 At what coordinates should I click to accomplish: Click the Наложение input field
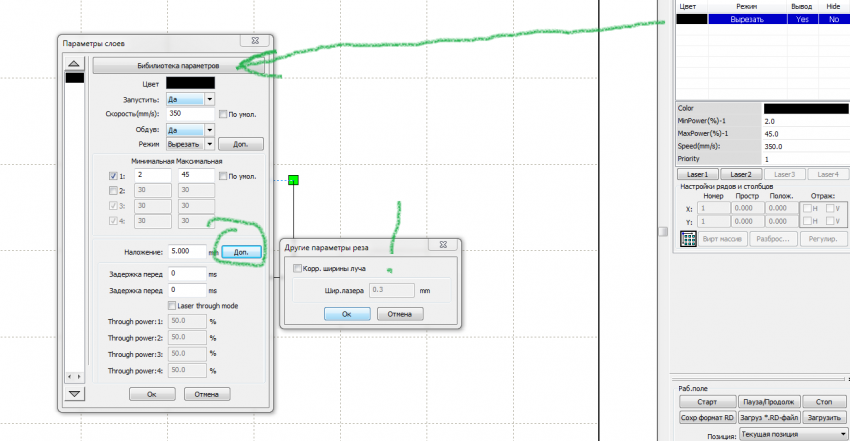coord(186,251)
